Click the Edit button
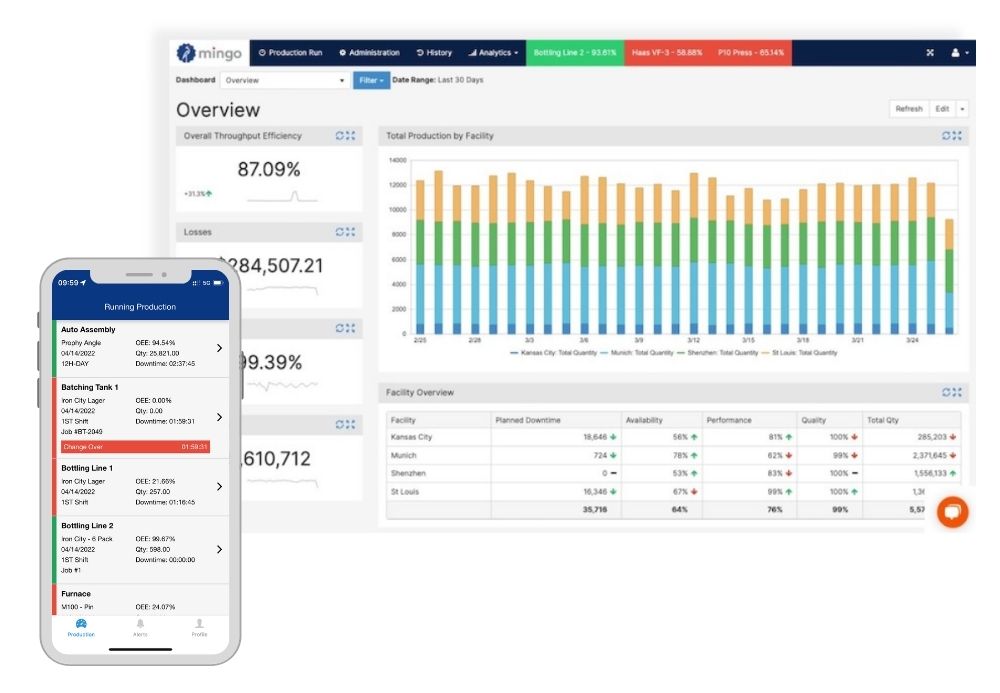 pos(943,109)
